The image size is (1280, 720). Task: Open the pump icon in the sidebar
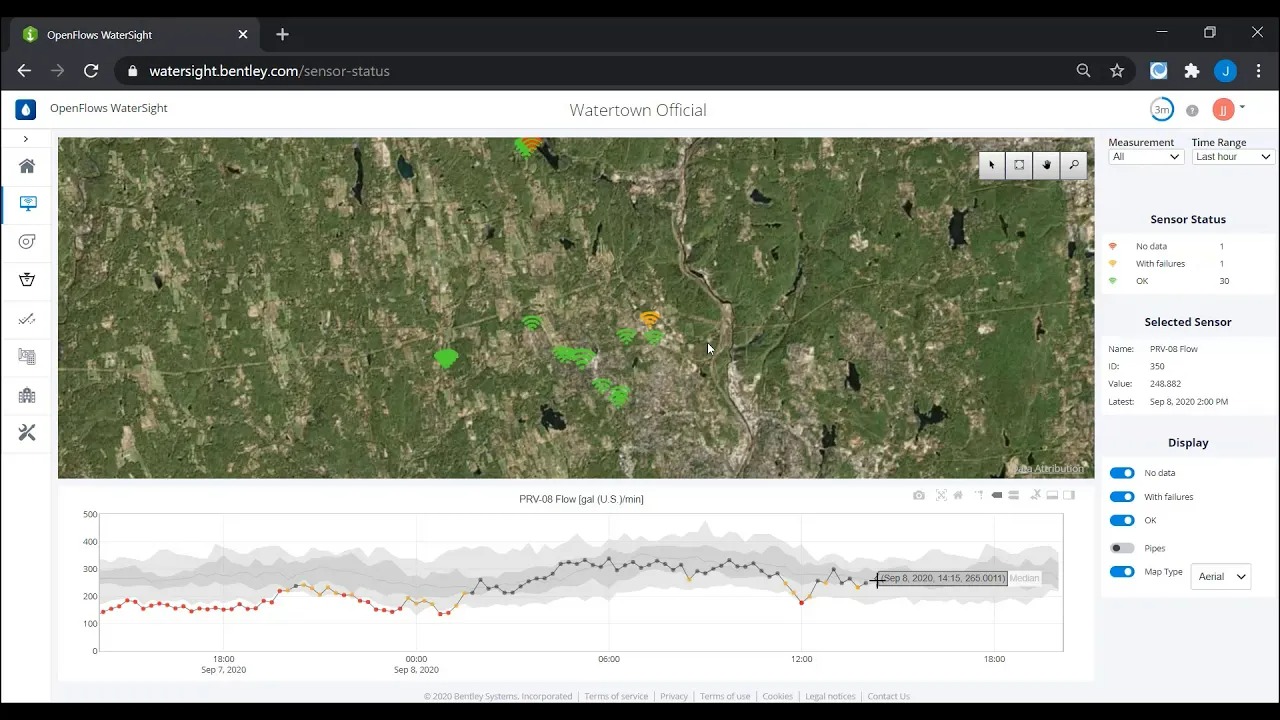click(x=27, y=241)
